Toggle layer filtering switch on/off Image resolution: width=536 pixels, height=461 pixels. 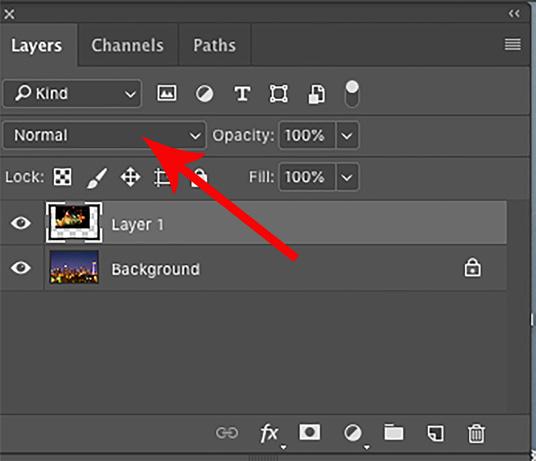click(352, 94)
